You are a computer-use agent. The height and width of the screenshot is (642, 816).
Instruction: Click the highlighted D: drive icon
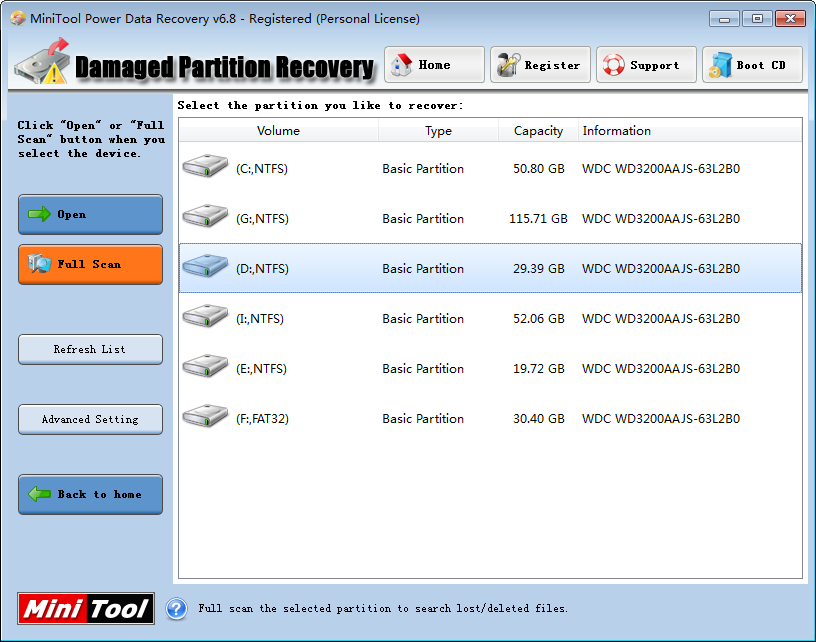coord(205,266)
